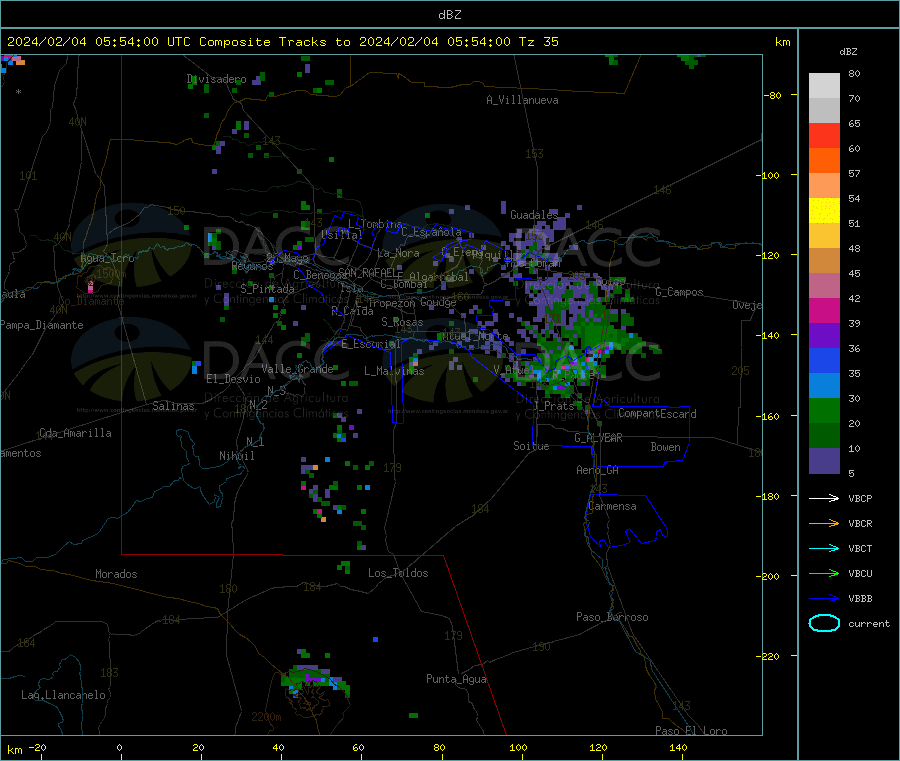Click the dBZ title at top
Screen dimensions: 900x761
[449, 15]
